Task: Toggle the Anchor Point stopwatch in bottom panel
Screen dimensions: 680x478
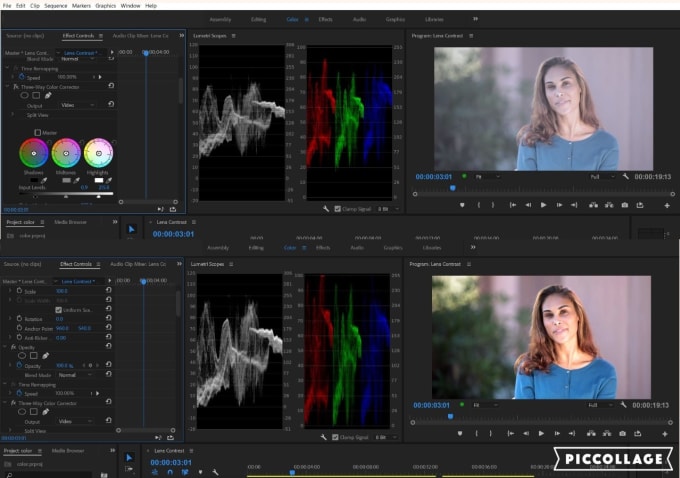Action: (19, 328)
